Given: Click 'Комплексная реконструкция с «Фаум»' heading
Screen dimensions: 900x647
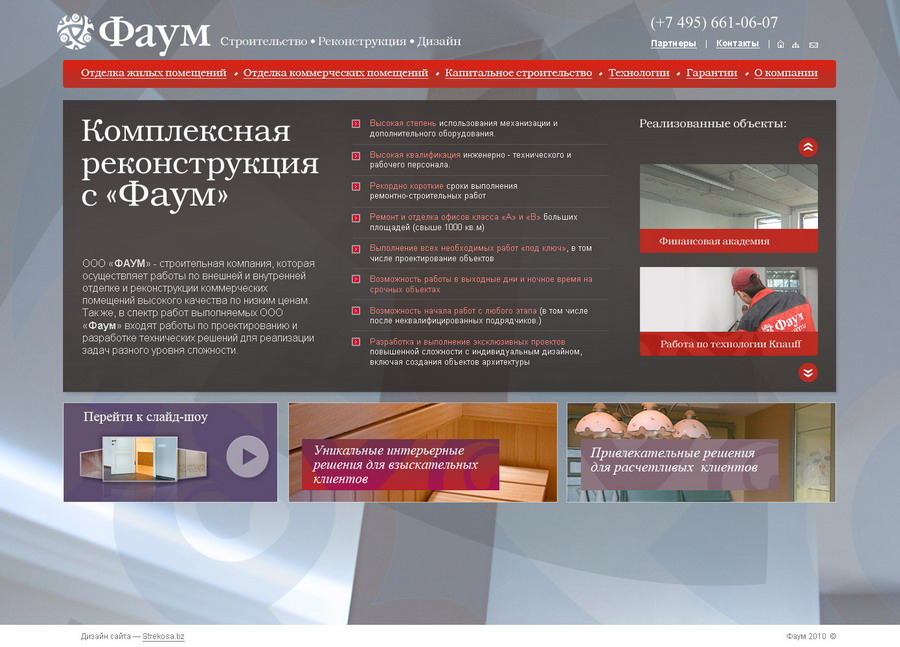Looking at the screenshot, I should (x=200, y=163).
